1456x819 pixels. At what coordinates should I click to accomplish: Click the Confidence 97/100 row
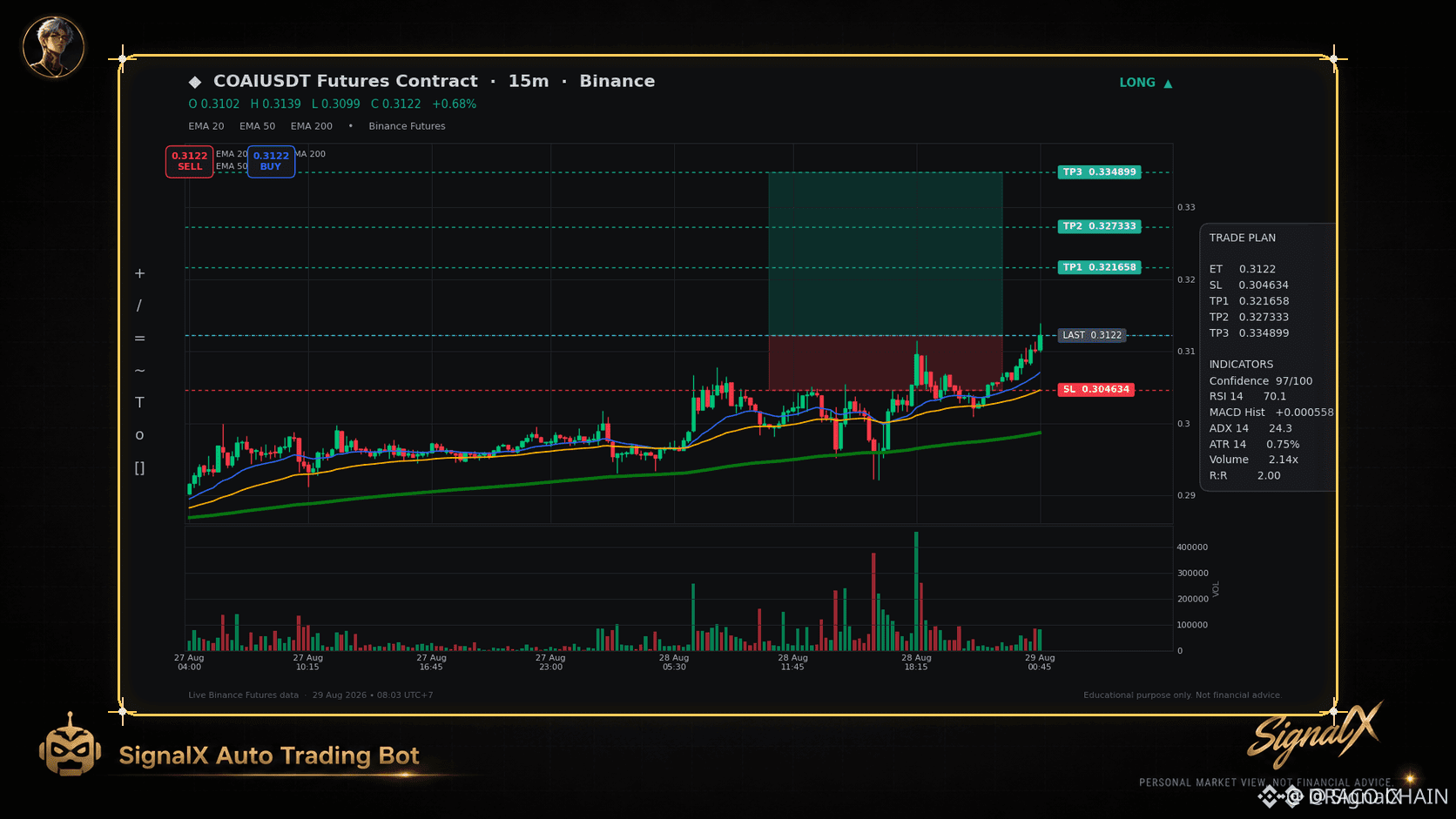pyautogui.click(x=1261, y=381)
